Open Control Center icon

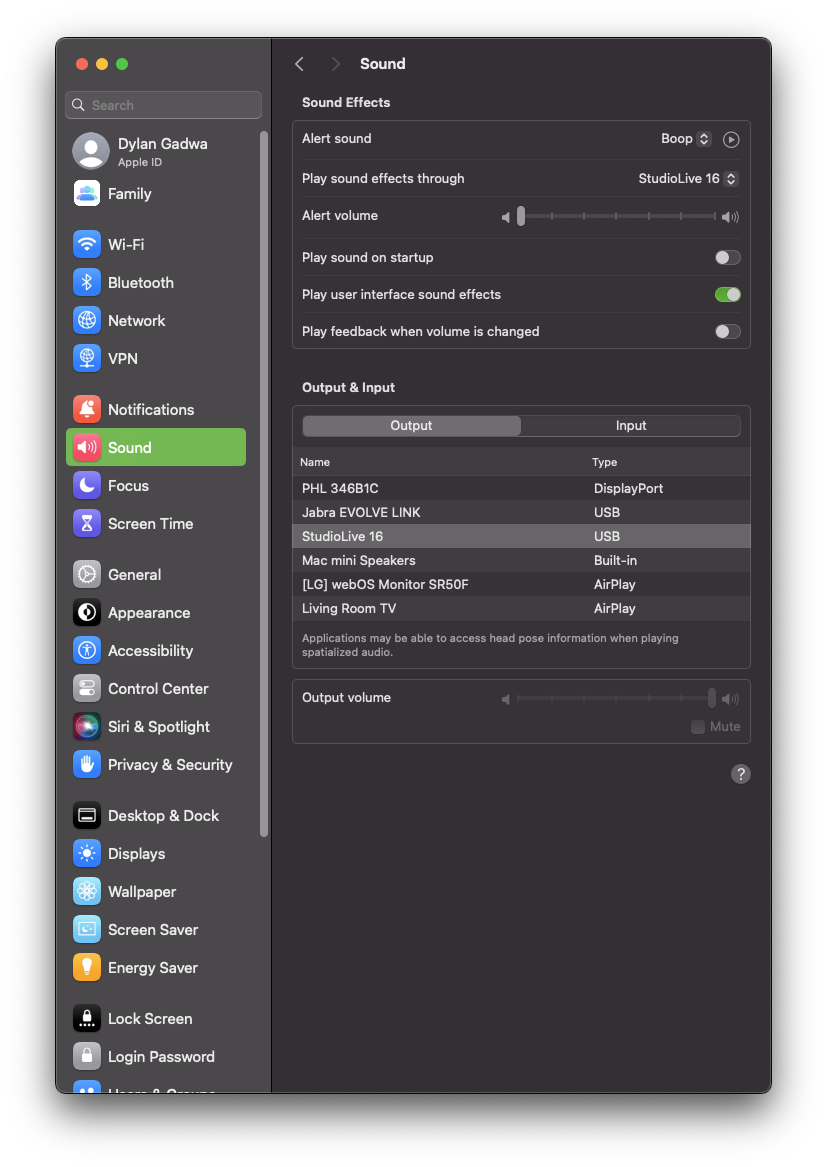[x=87, y=688]
